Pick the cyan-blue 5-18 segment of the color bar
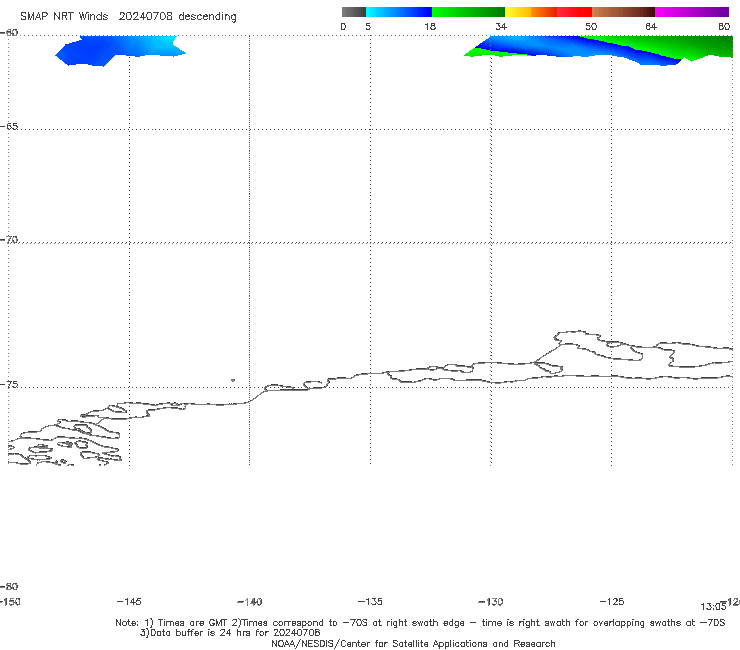The height and width of the screenshot is (650, 740). [399, 12]
